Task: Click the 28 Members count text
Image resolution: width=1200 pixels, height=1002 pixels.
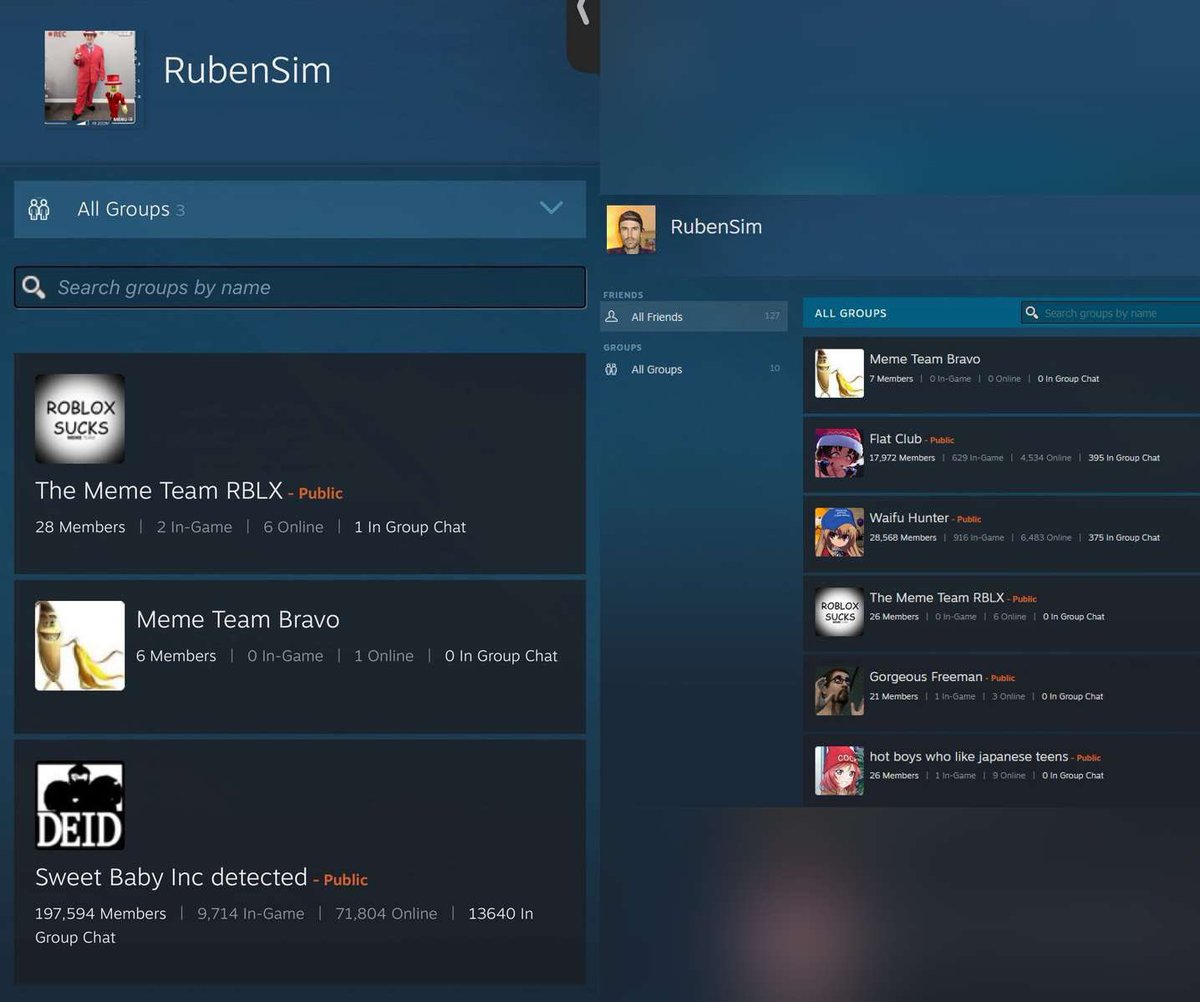Action: [x=80, y=527]
